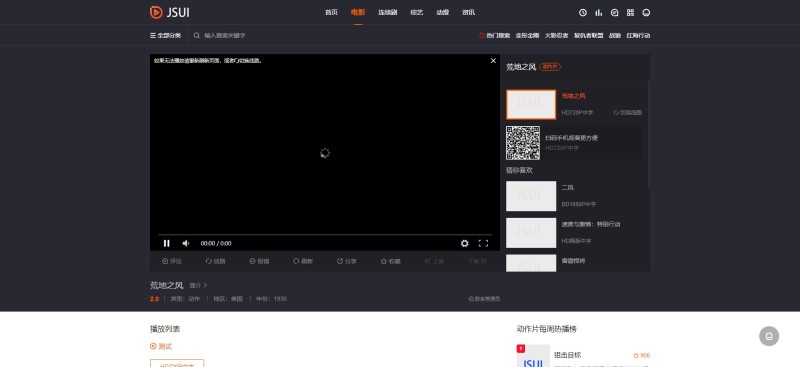Go to the 首页 nav tab
Viewport: 800px width, 367px height.
coord(331,13)
